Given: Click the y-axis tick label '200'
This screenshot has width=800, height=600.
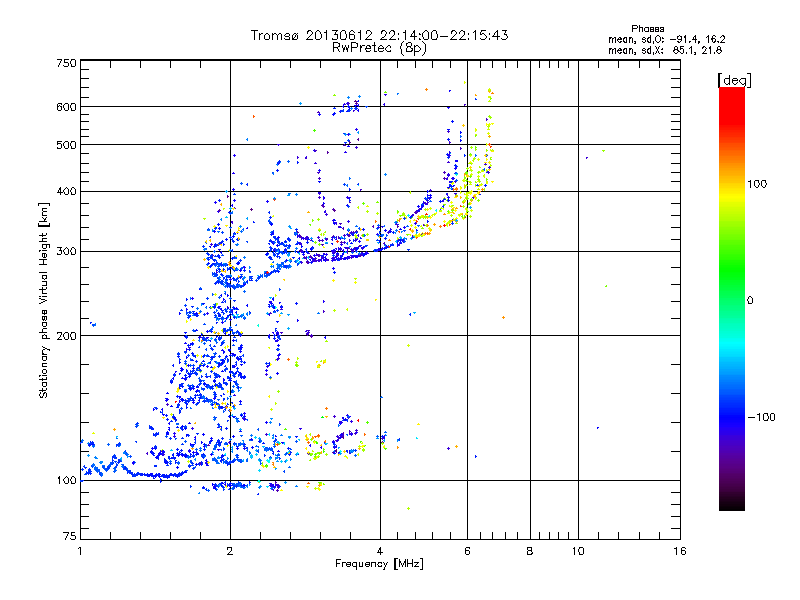Looking at the screenshot, I should point(66,336).
